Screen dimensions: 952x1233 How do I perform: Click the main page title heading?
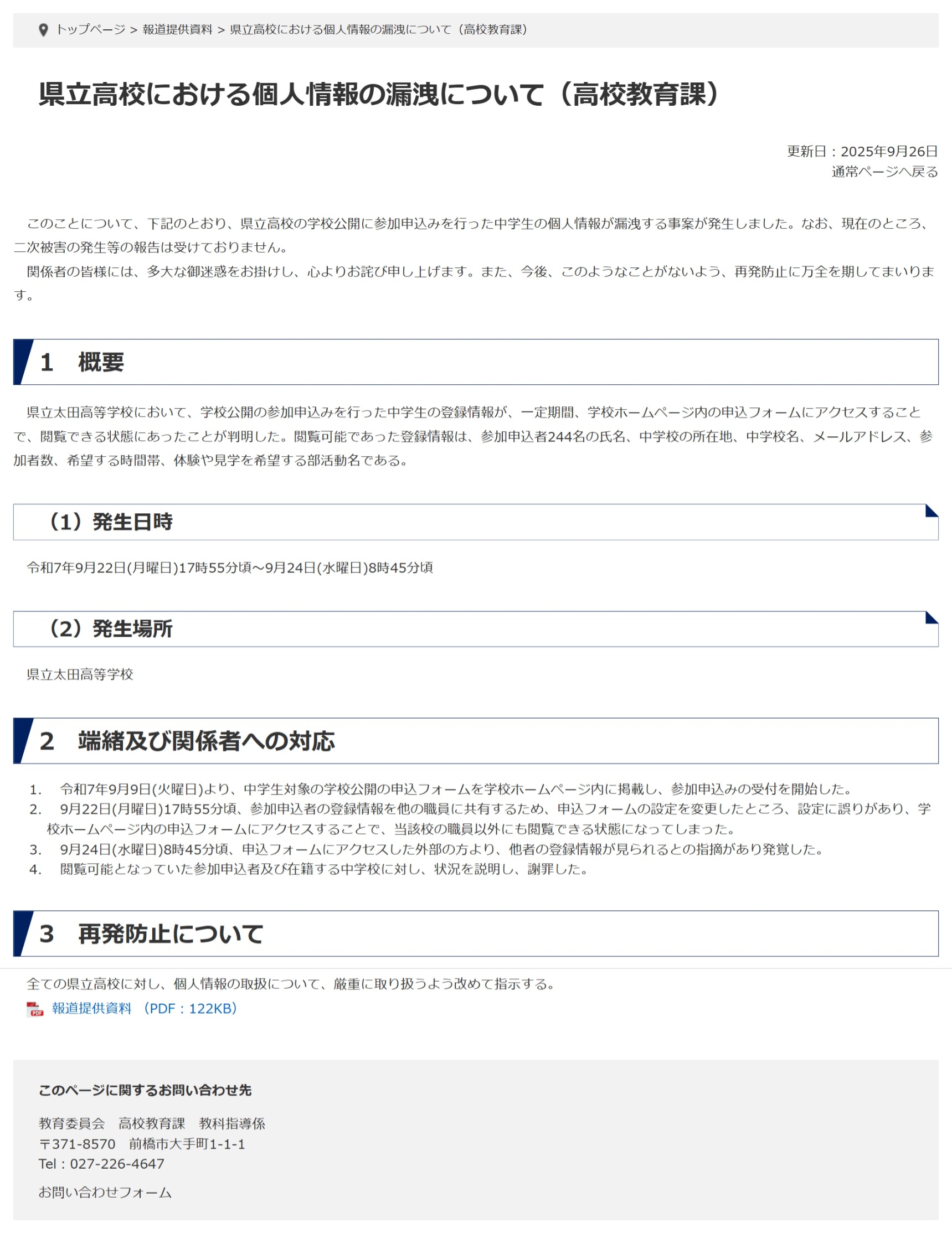(x=380, y=94)
